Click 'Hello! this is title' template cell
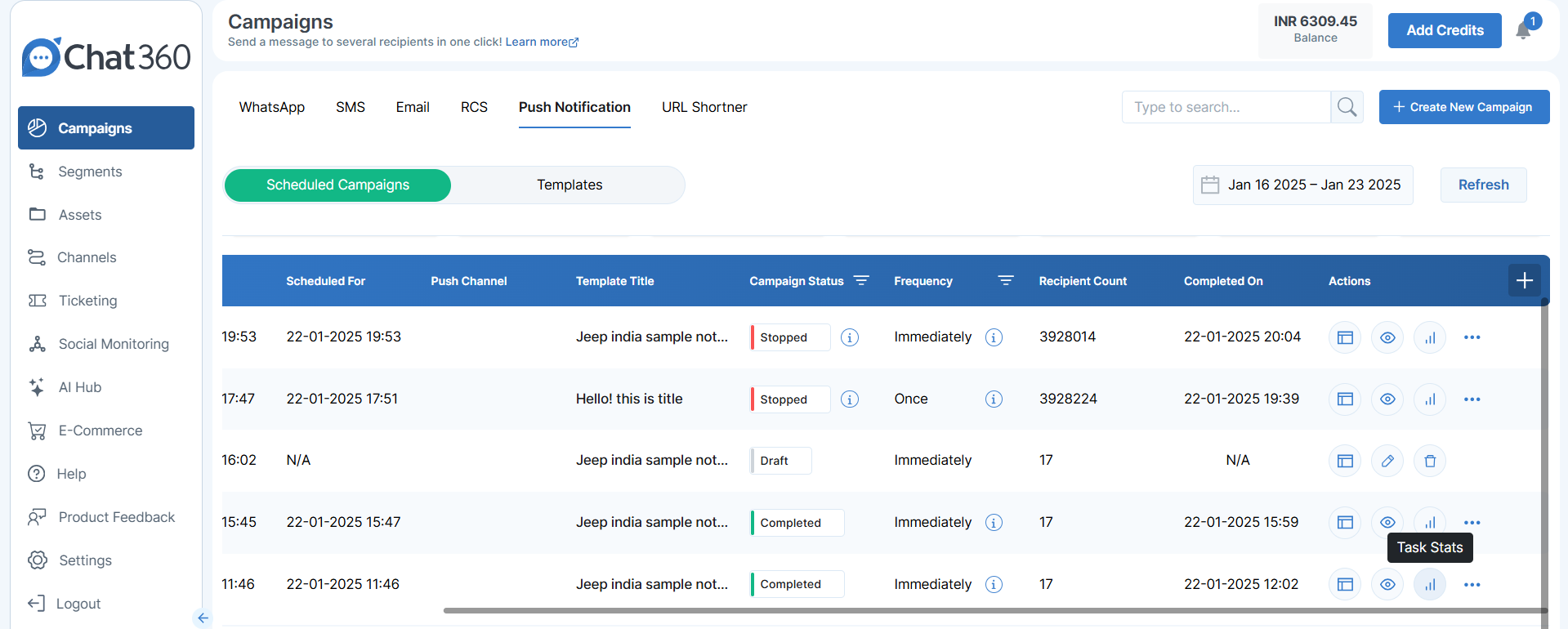 629,399
